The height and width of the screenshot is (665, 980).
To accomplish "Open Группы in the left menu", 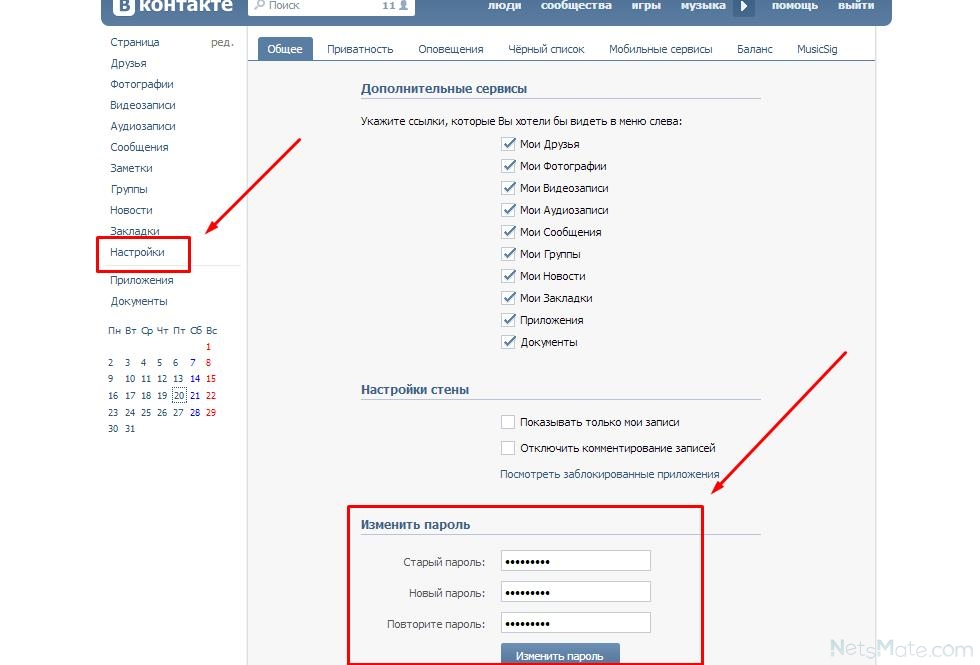I will (129, 189).
